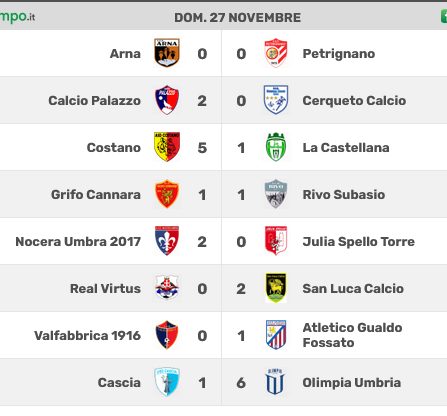Viewport: 447px width, 416px height.
Task: Click the Costano yellow-red badge
Action: (167, 147)
